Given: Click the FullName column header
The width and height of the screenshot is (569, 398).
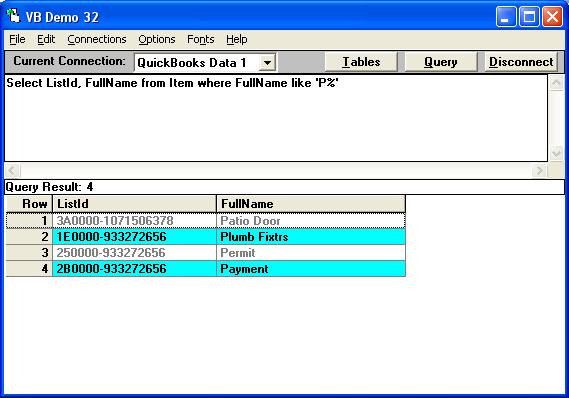Looking at the screenshot, I should pos(311,204).
